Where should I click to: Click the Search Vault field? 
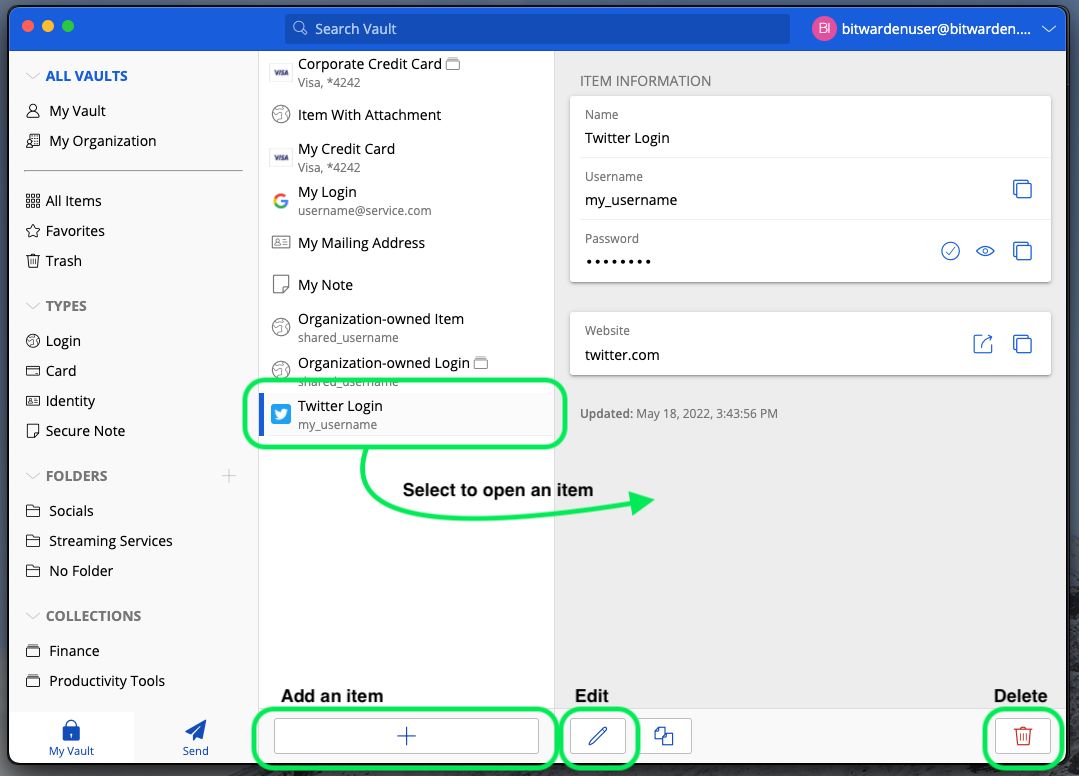537,29
